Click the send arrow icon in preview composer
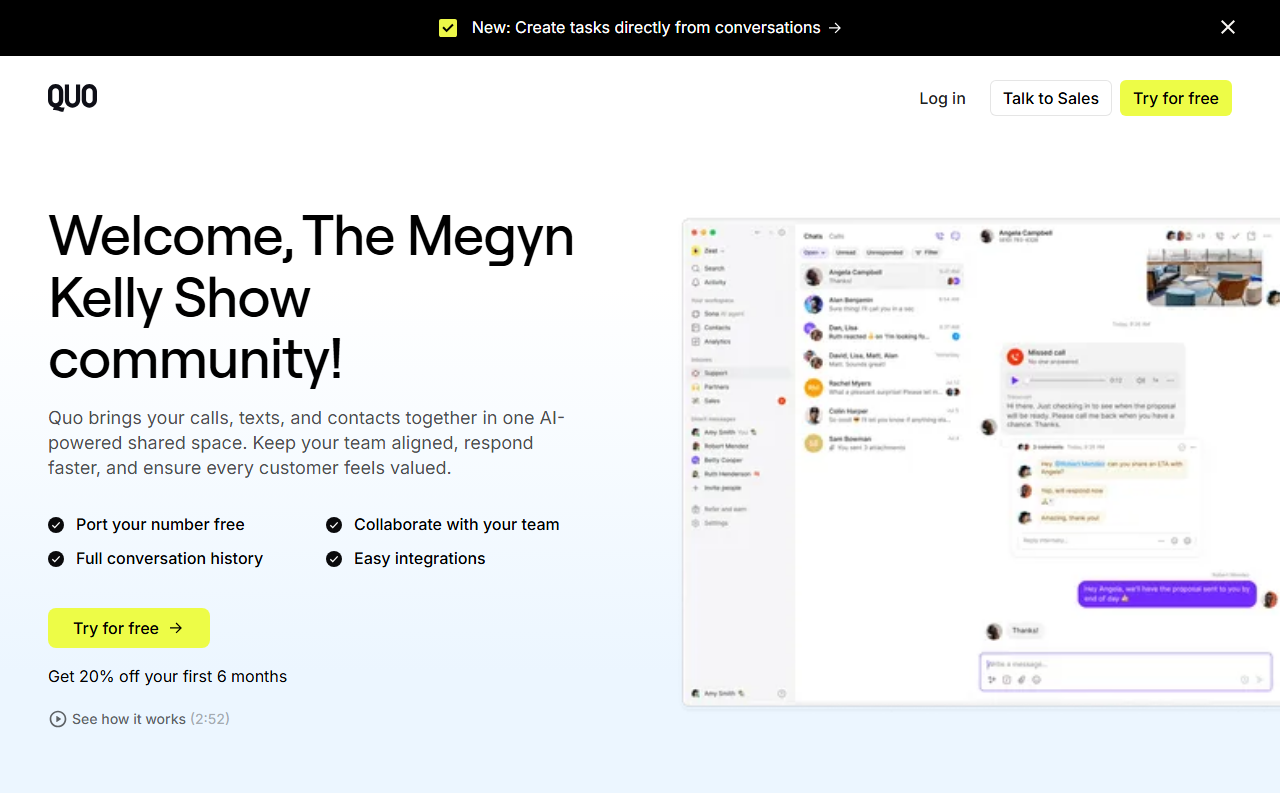Image resolution: width=1280 pixels, height=800 pixels. pyautogui.click(x=1259, y=680)
